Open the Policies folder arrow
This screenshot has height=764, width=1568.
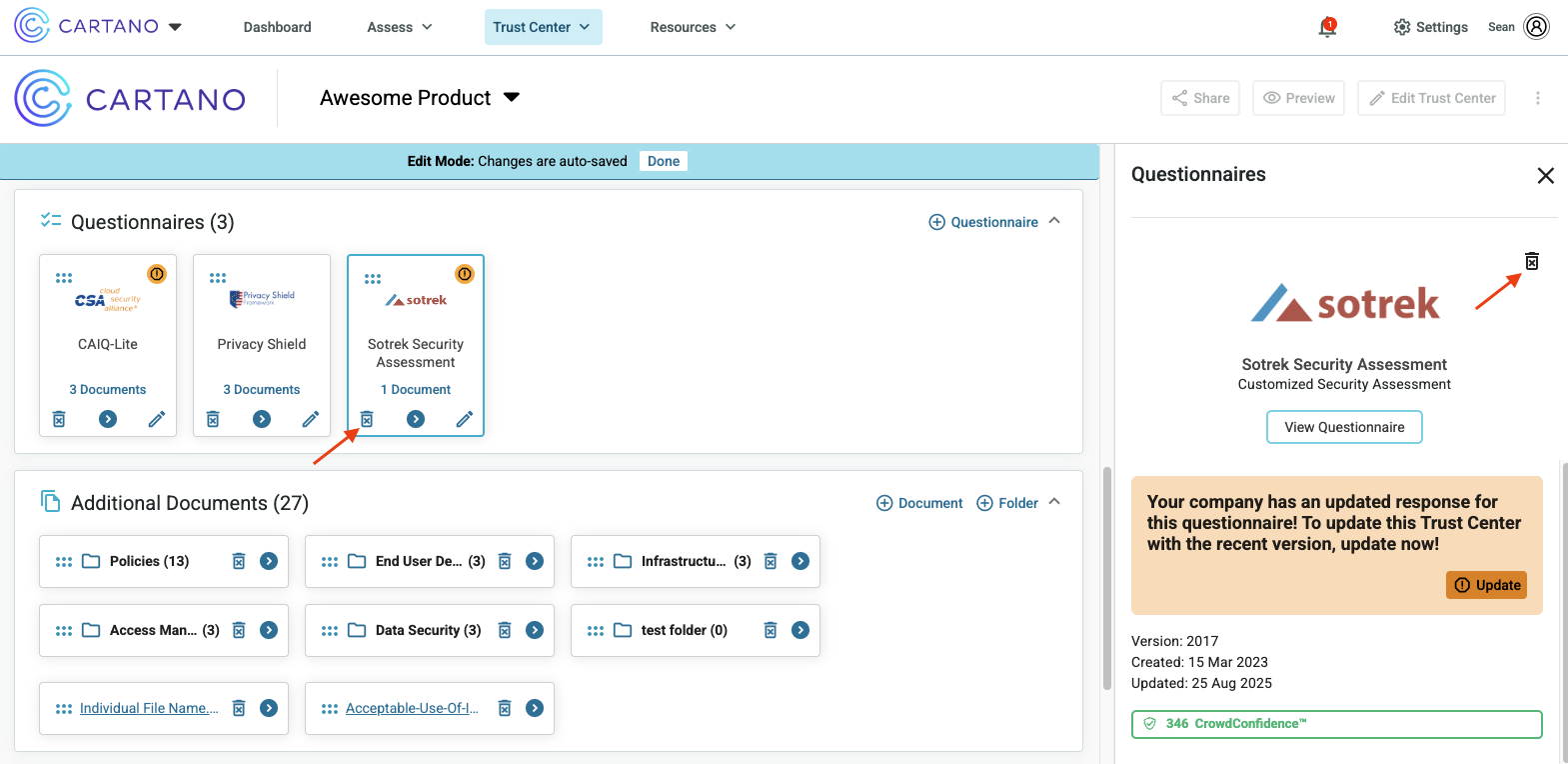[269, 561]
